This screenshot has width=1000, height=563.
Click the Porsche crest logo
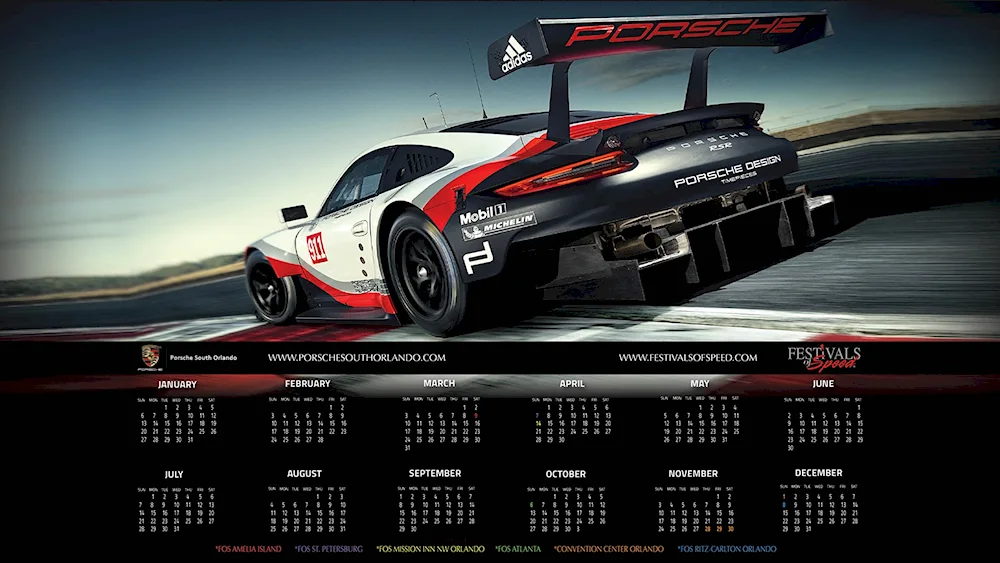(x=150, y=357)
